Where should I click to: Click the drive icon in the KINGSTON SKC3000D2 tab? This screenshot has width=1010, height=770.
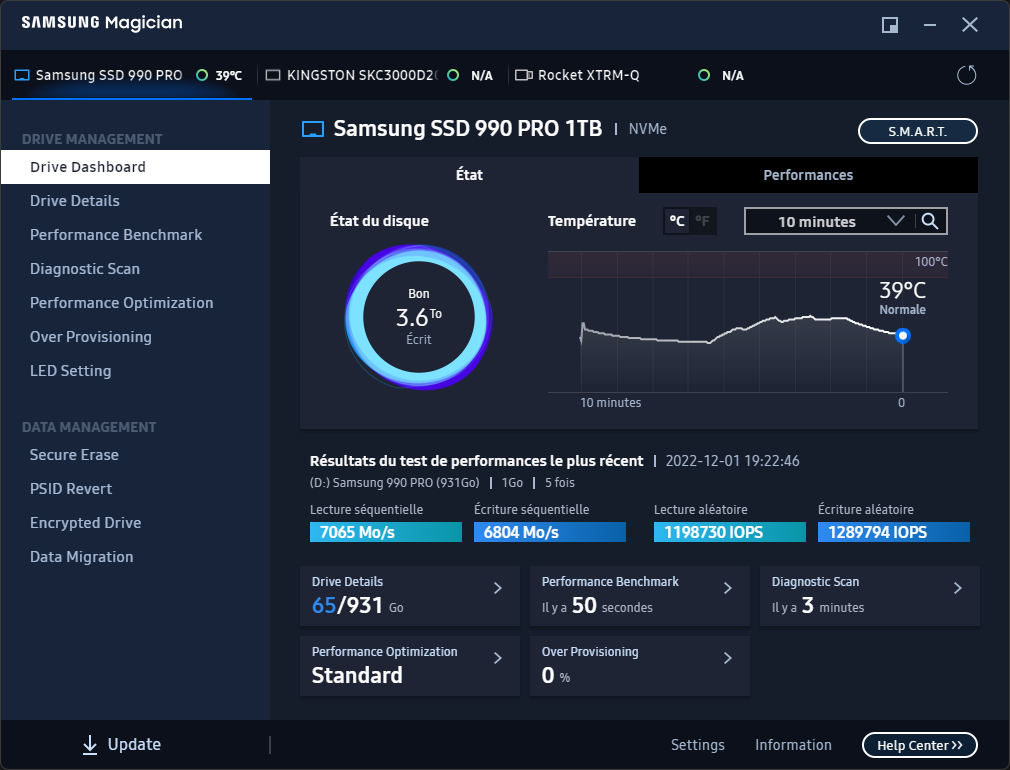click(273, 75)
